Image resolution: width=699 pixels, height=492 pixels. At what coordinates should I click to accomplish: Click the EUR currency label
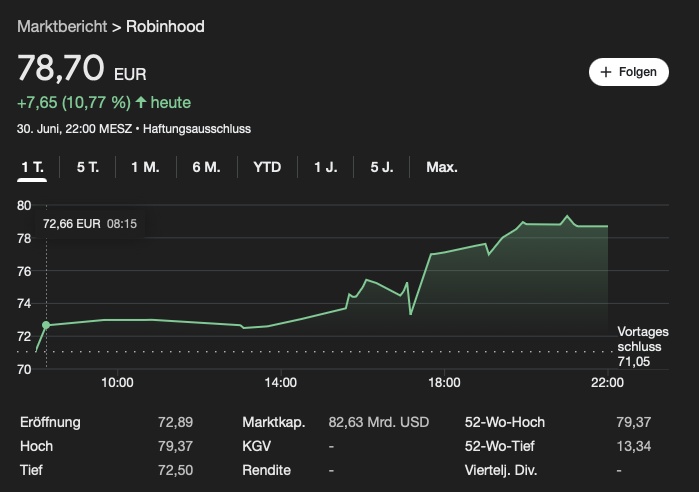click(x=130, y=74)
